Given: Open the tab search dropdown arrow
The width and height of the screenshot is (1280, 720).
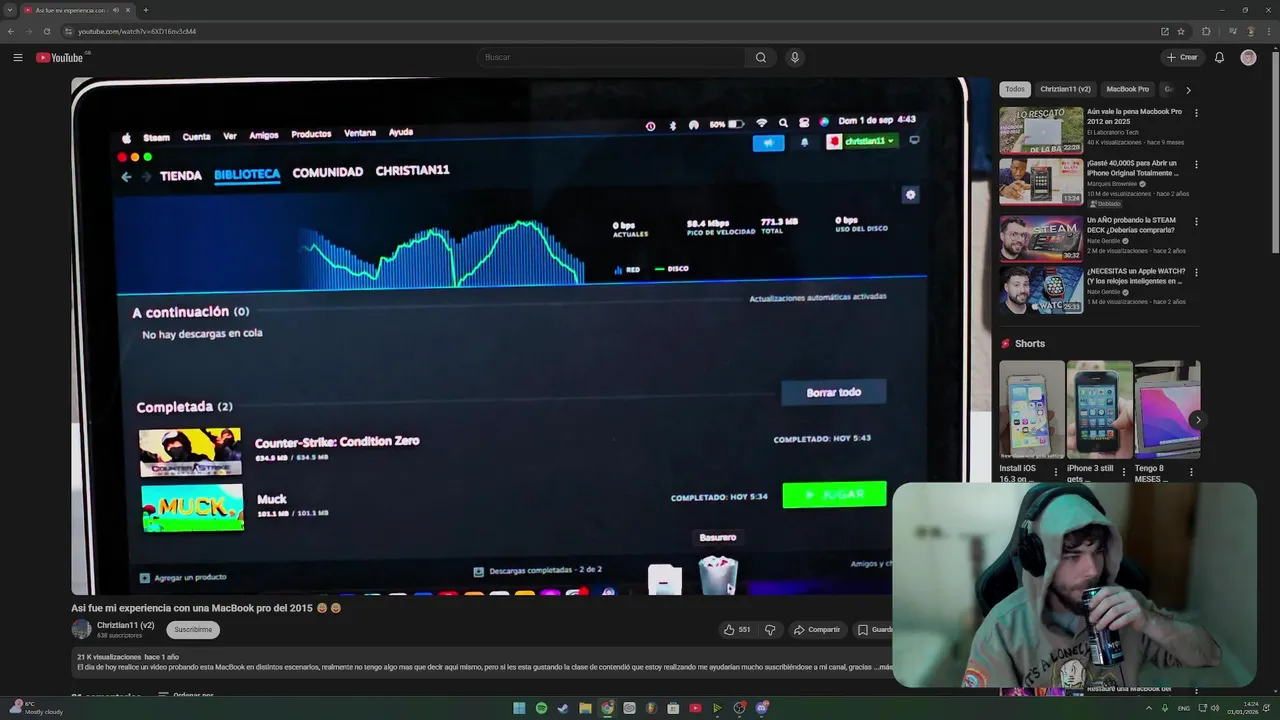Looking at the screenshot, I should [x=9, y=10].
